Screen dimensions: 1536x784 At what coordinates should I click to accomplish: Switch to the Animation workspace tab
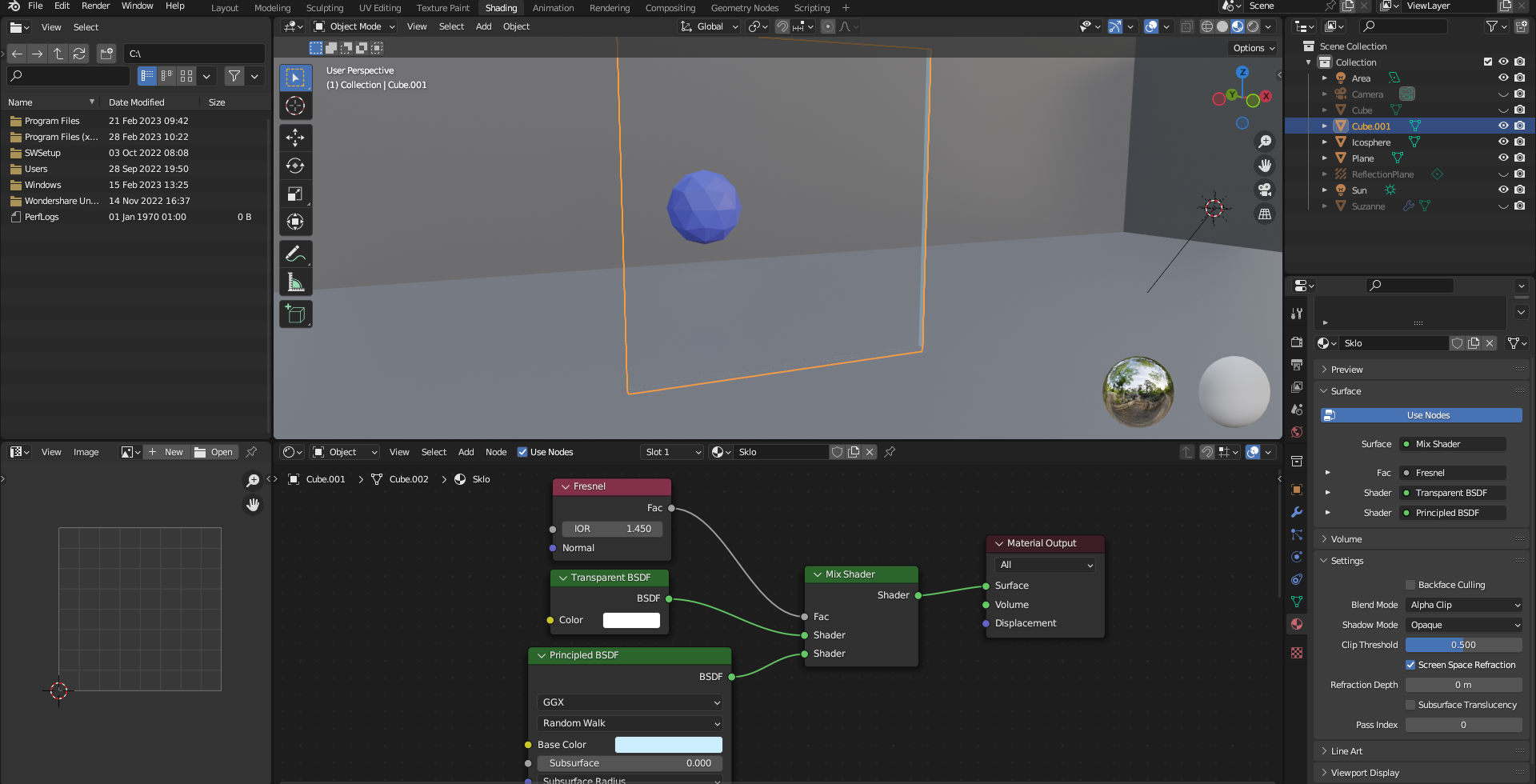(553, 8)
